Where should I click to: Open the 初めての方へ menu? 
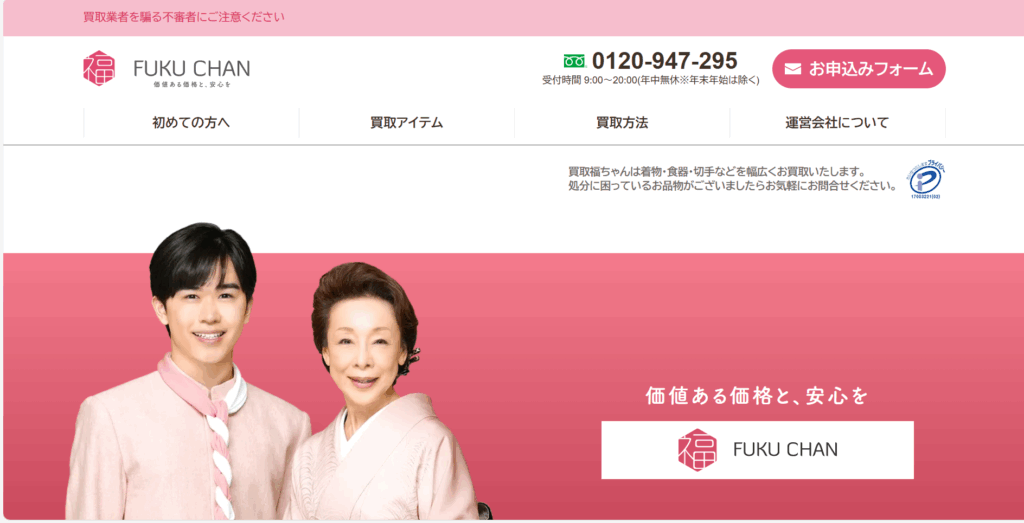pos(191,123)
